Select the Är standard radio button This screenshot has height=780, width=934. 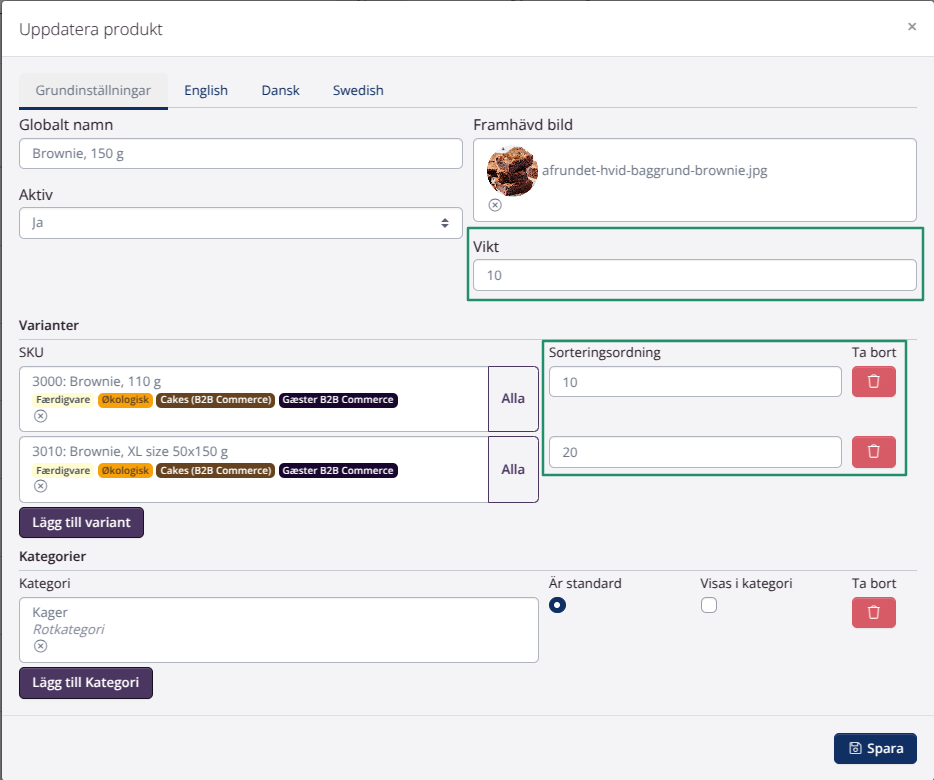[x=558, y=605]
